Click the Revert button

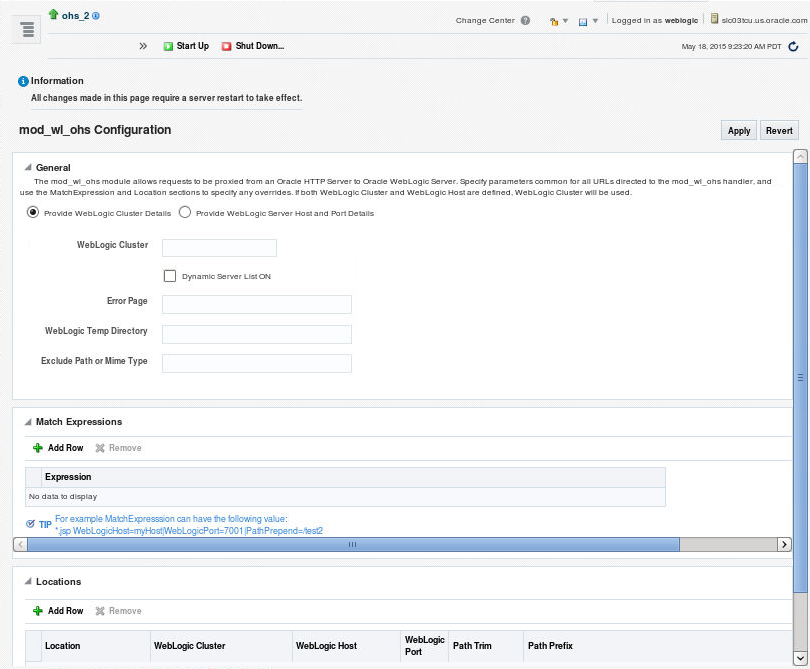(x=779, y=131)
